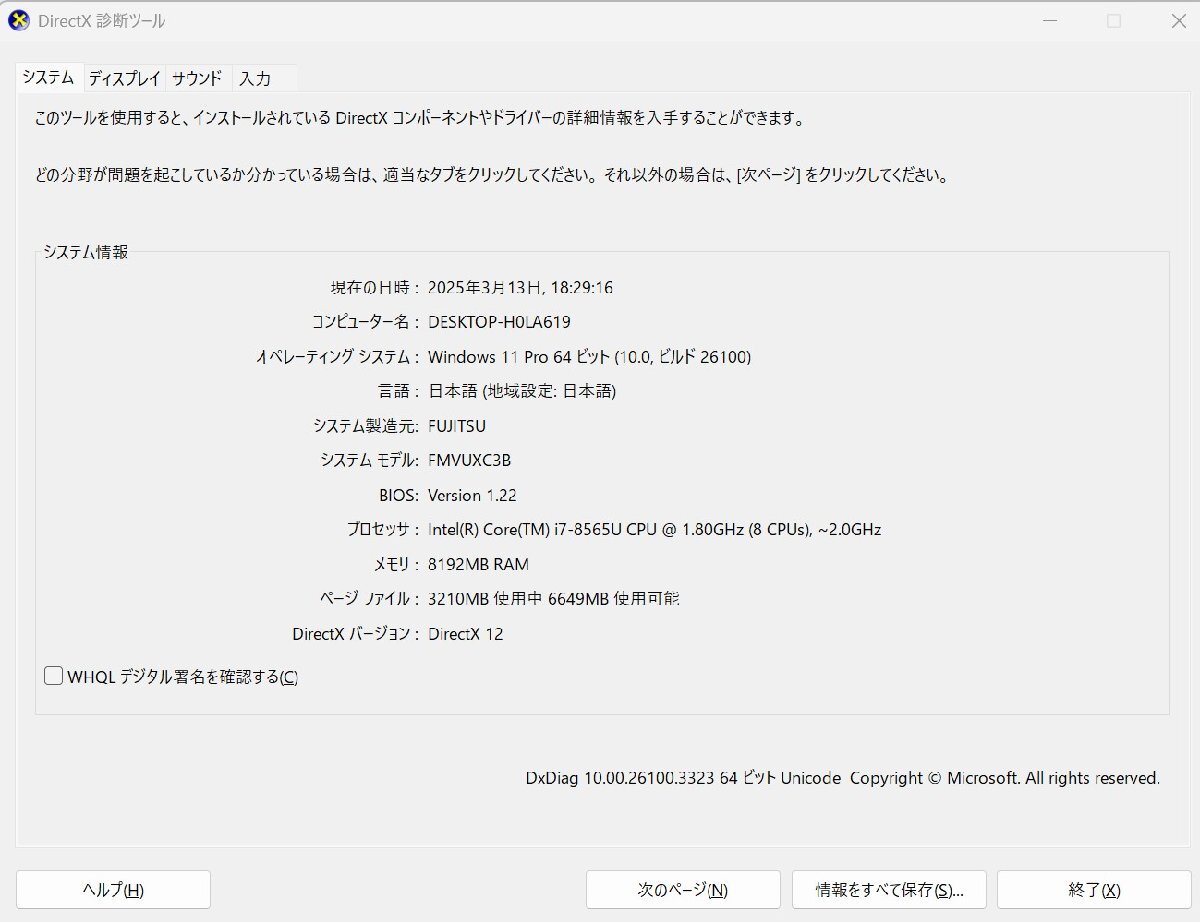Click the プロセッサ Intel Core i7 entry
The height and width of the screenshot is (922, 1200).
click(655, 530)
